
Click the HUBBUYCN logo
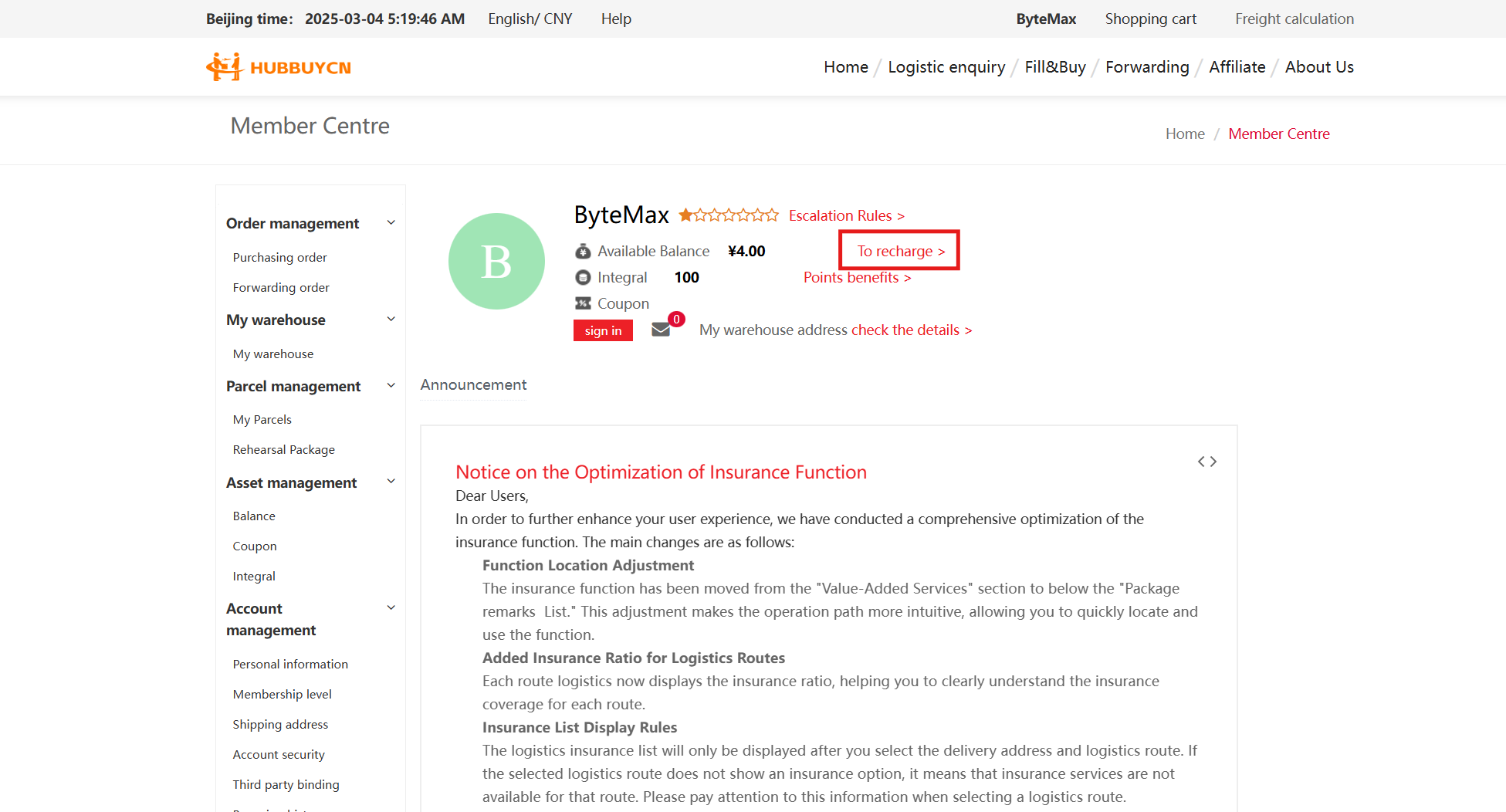[x=278, y=66]
